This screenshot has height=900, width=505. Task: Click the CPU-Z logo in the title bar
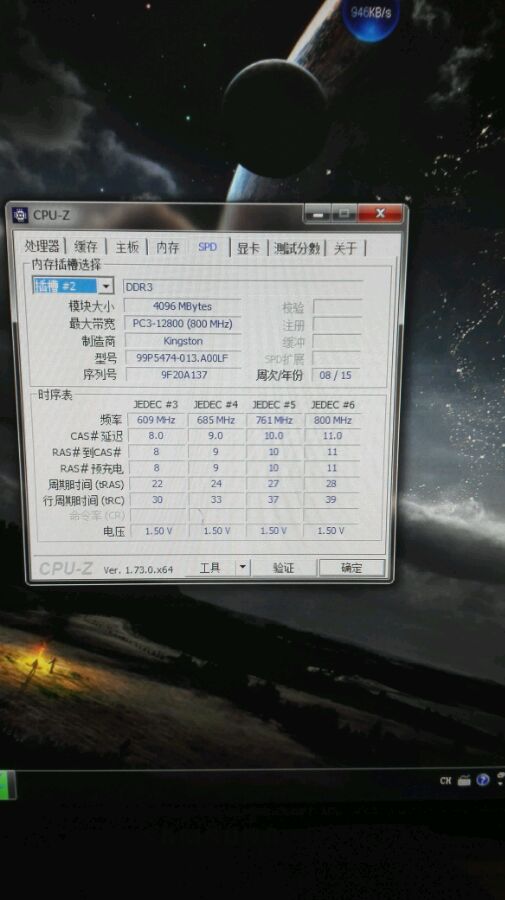click(x=20, y=215)
